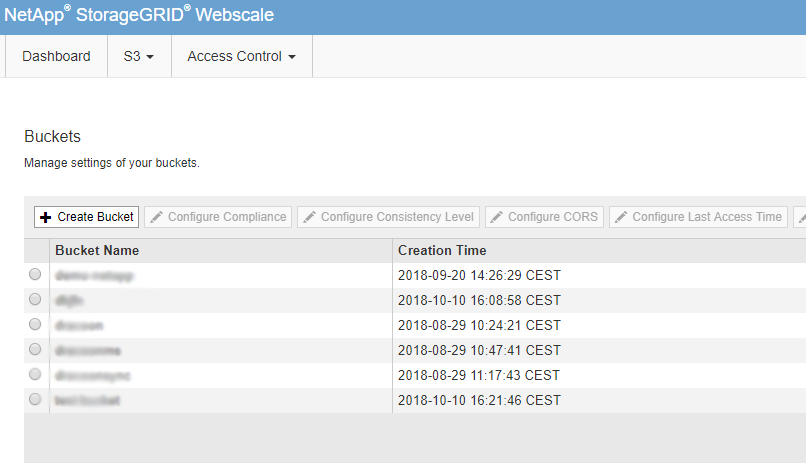Click the Create Bucket button
The width and height of the screenshot is (806, 476).
[x=86, y=217]
